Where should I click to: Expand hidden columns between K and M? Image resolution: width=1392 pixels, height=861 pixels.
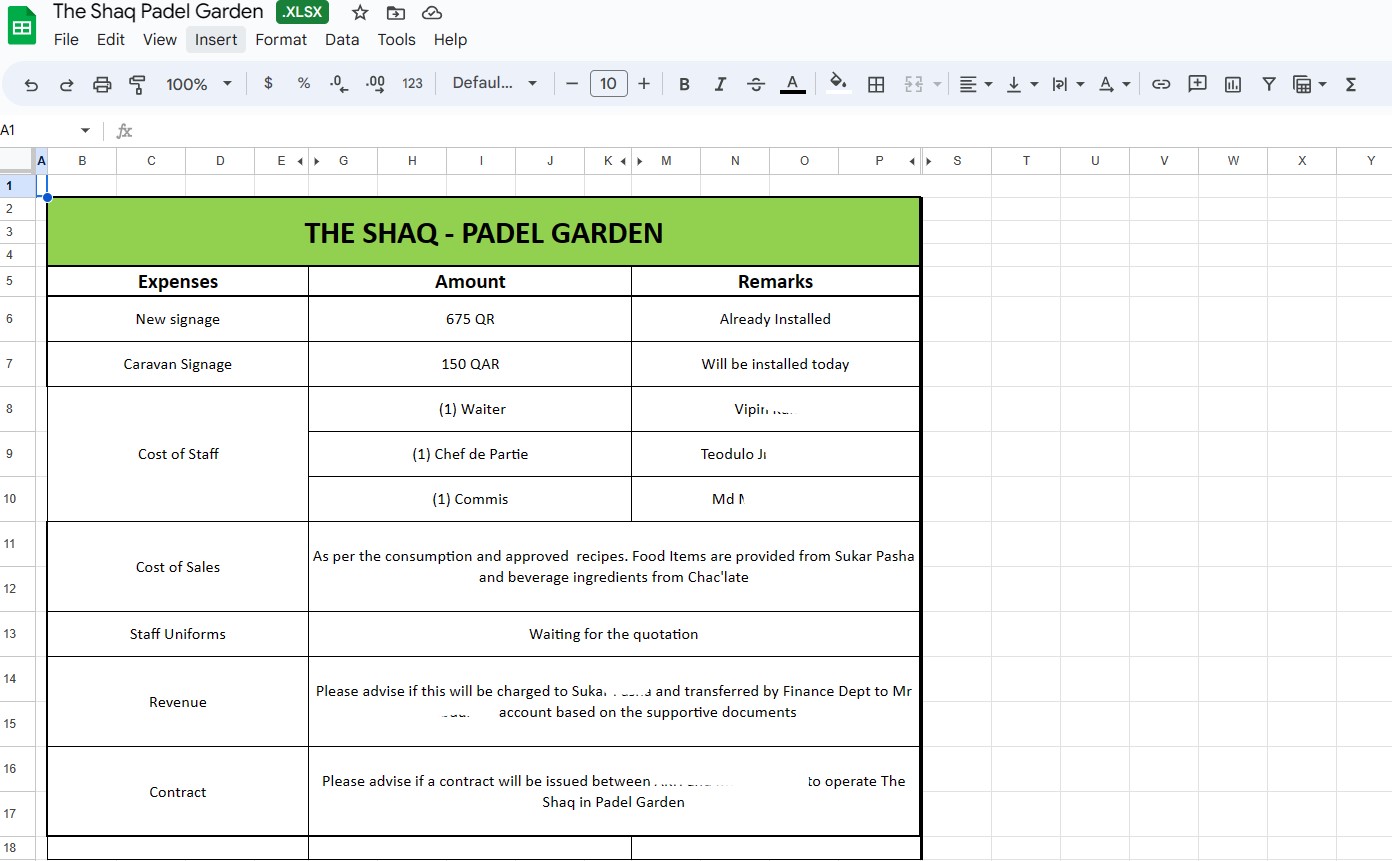(631, 161)
